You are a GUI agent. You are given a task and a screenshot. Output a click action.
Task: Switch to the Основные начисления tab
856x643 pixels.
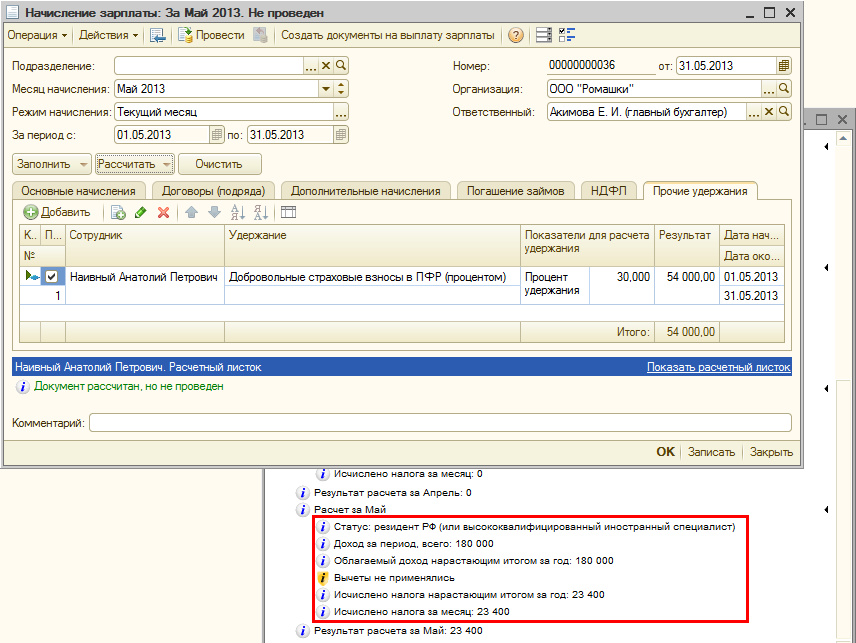click(x=78, y=191)
